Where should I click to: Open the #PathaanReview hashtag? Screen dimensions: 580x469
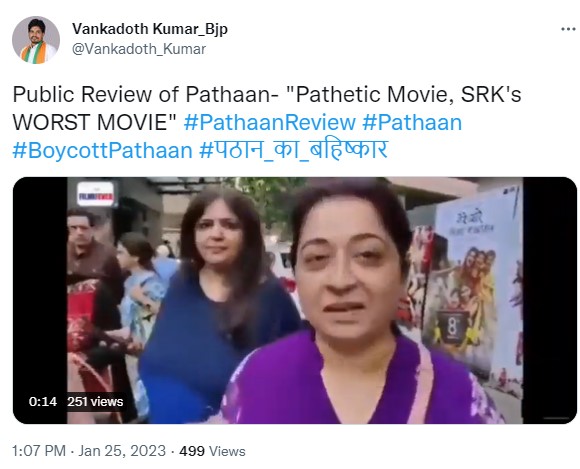click(270, 122)
